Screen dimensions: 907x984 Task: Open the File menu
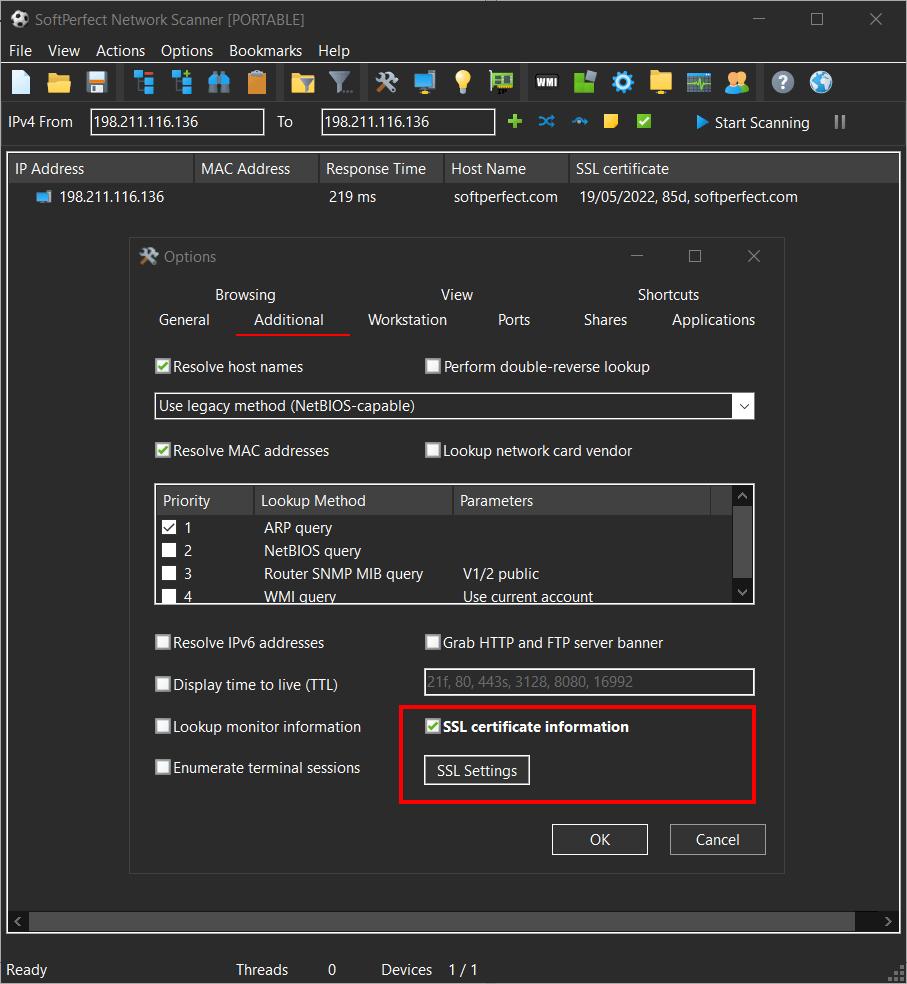click(21, 51)
